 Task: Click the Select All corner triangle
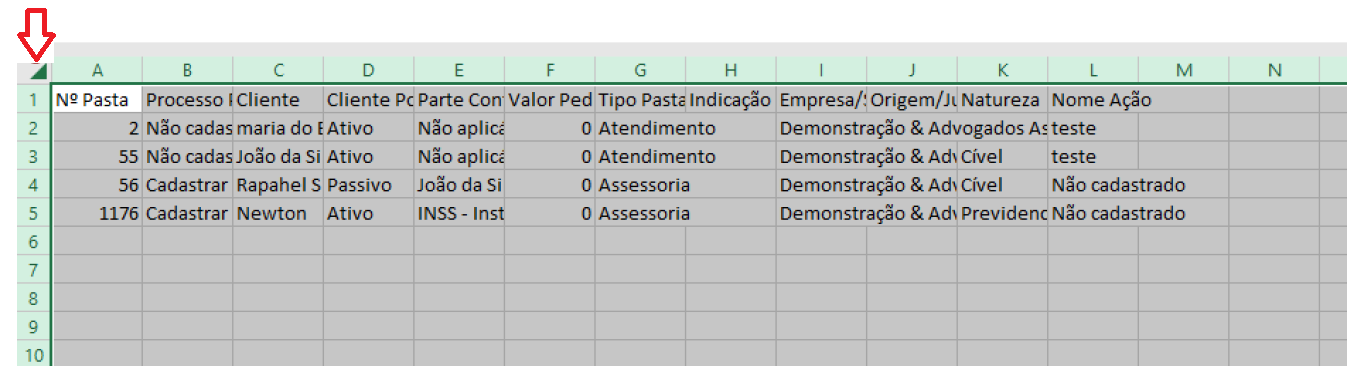tap(36, 72)
